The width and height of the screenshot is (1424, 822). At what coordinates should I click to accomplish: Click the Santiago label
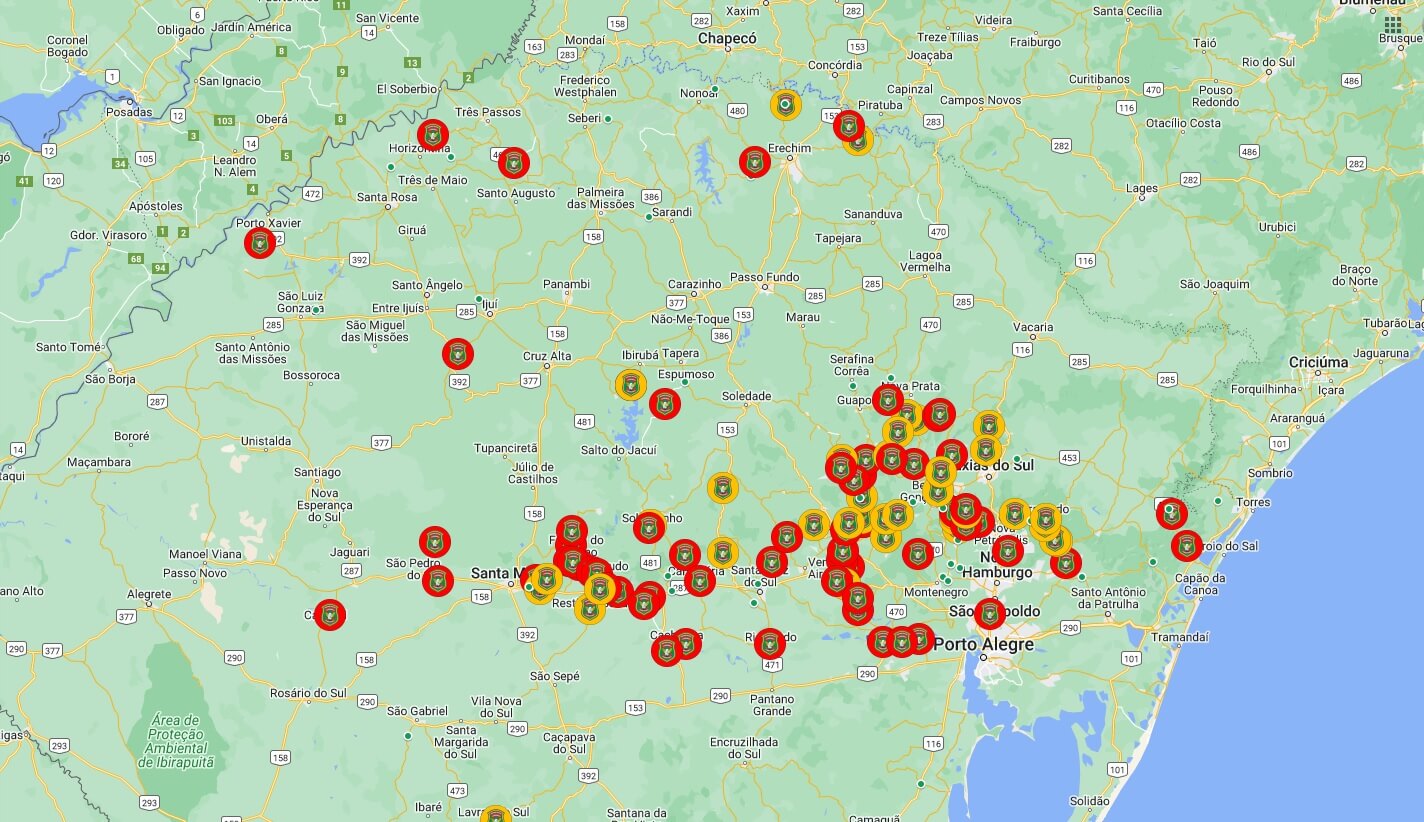[x=317, y=472]
